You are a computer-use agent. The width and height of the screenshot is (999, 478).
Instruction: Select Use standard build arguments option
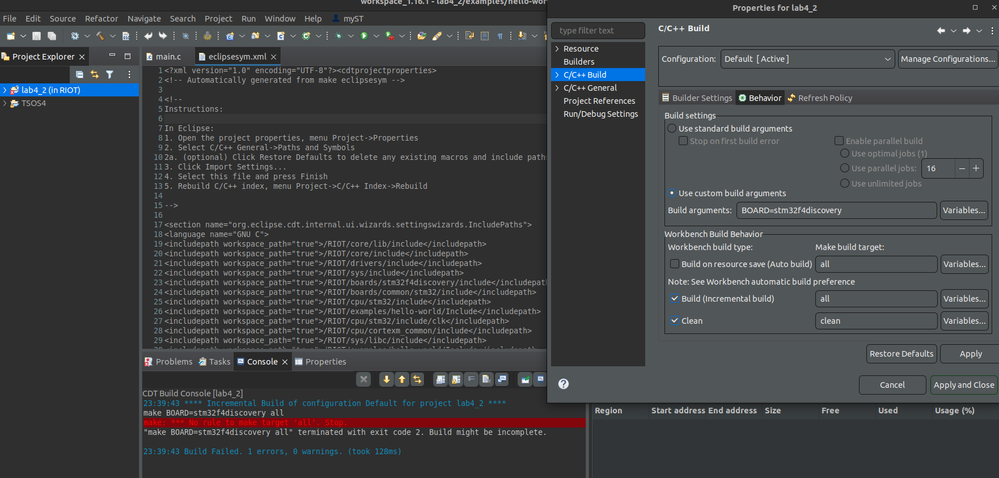click(672, 129)
